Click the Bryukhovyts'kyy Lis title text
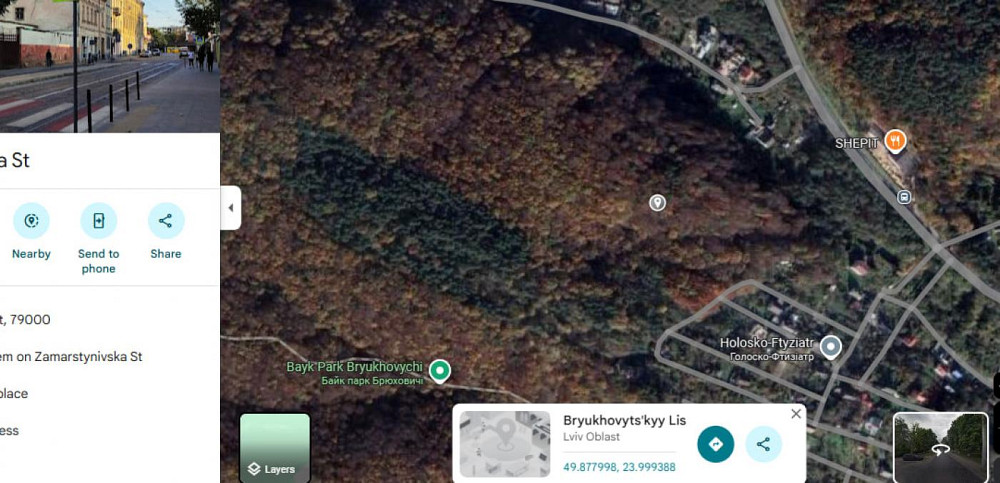 pyautogui.click(x=624, y=420)
